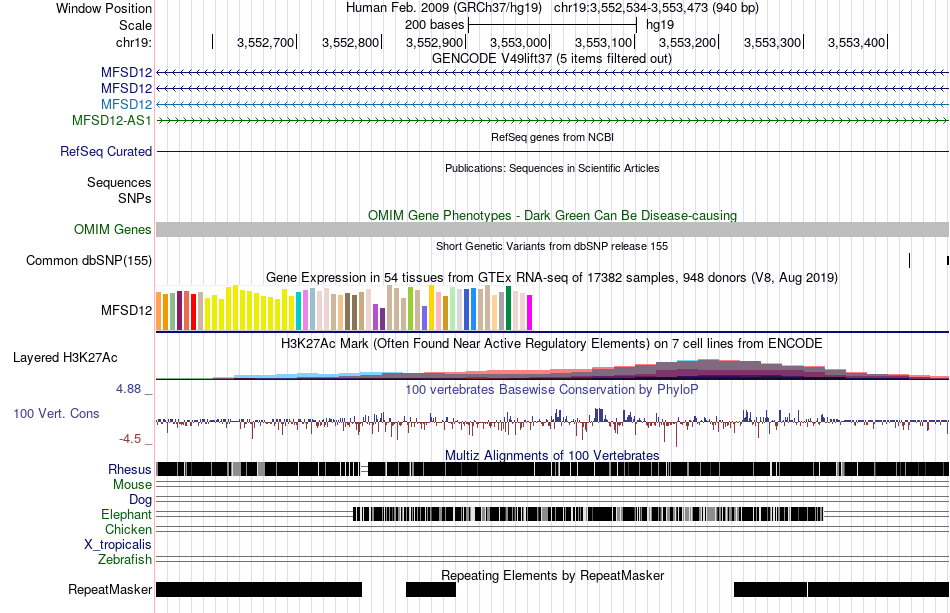Click the GTEx Gene Expression track title
This screenshot has width=950, height=613.
552,277
